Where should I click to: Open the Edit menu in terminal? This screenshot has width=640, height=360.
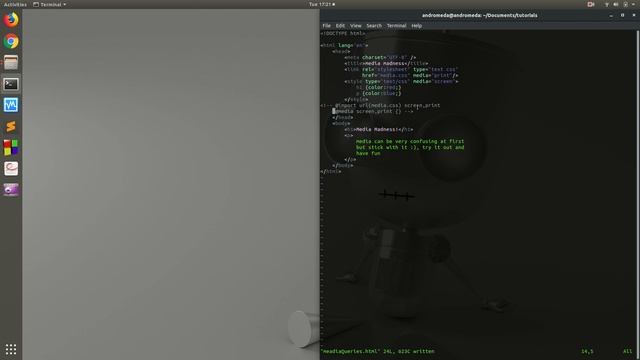pos(340,26)
